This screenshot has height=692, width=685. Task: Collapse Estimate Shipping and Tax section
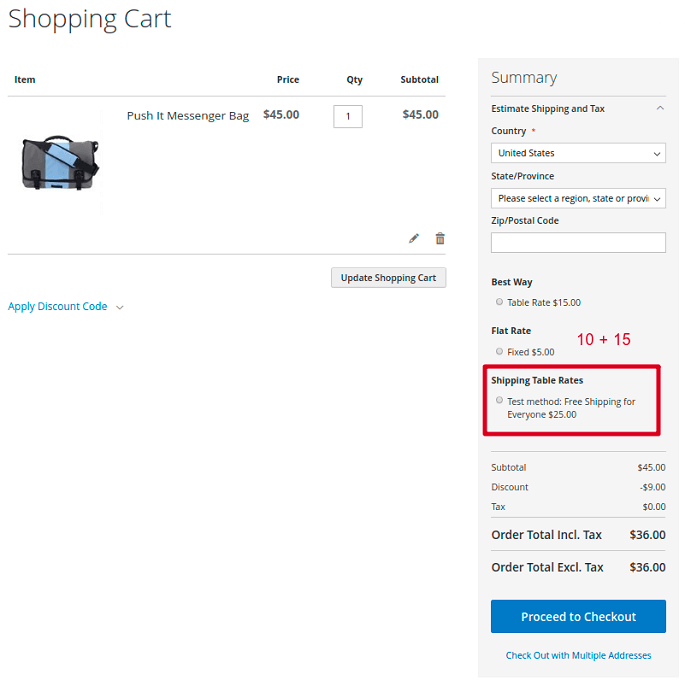point(659,109)
